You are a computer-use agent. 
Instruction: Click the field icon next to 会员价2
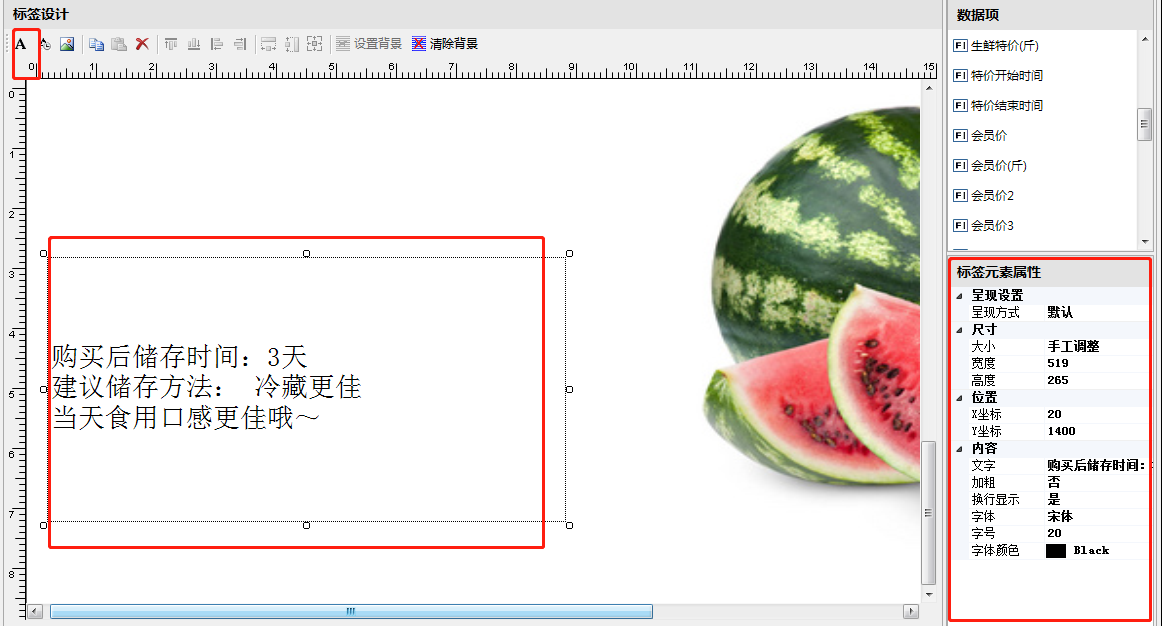pos(960,196)
